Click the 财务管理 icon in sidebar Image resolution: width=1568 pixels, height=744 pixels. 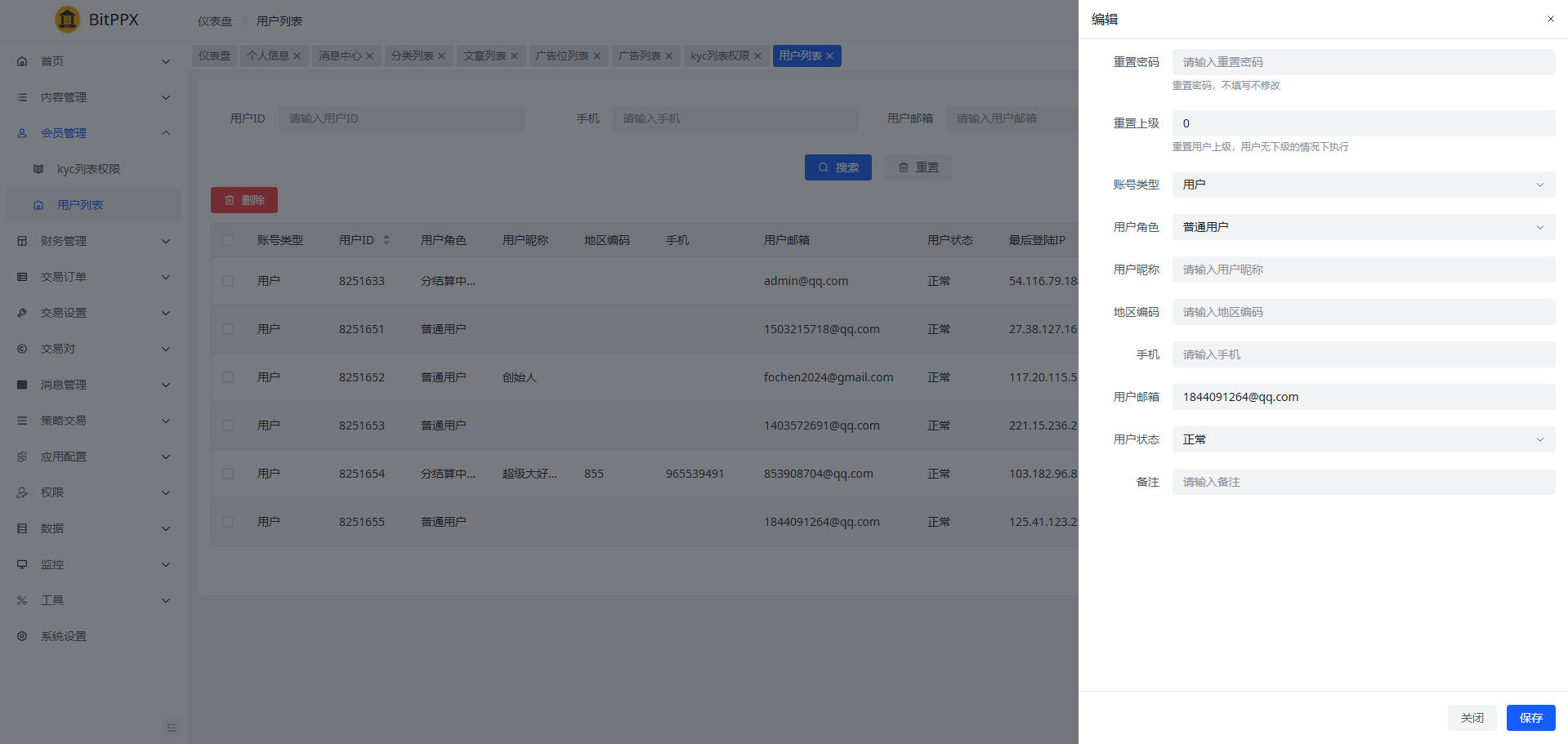pos(22,241)
